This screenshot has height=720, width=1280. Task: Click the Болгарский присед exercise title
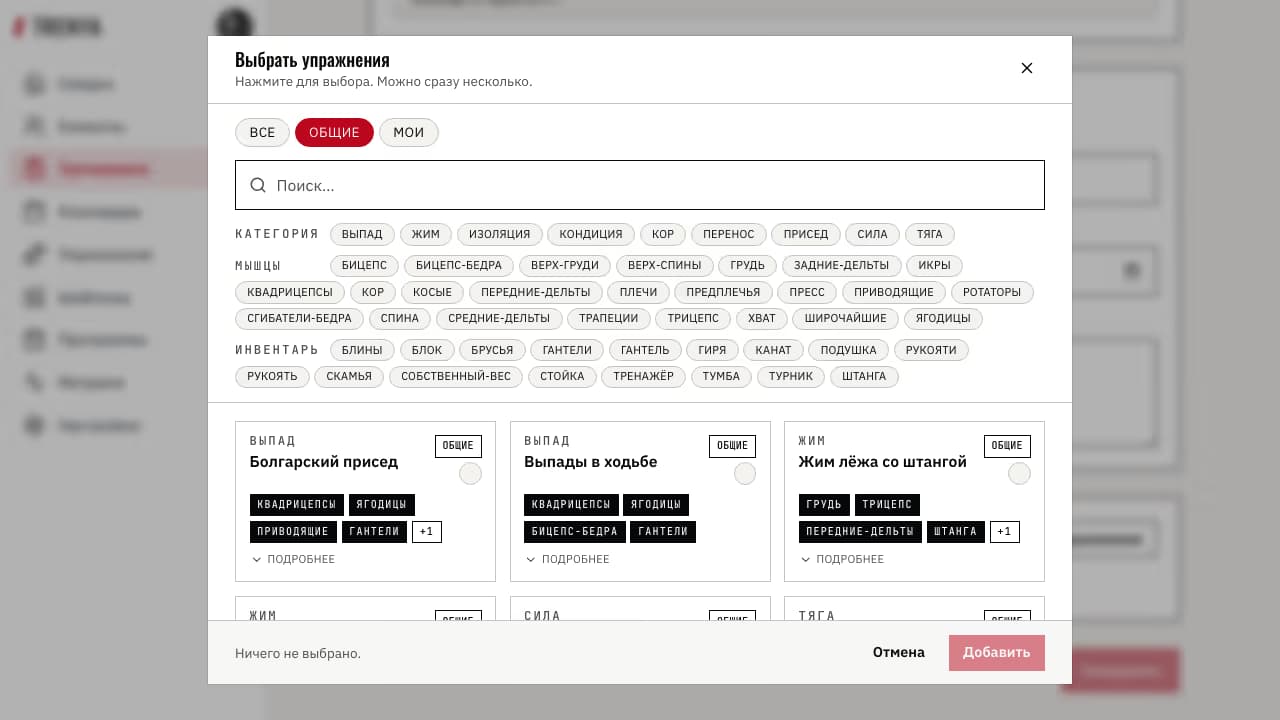pos(324,462)
